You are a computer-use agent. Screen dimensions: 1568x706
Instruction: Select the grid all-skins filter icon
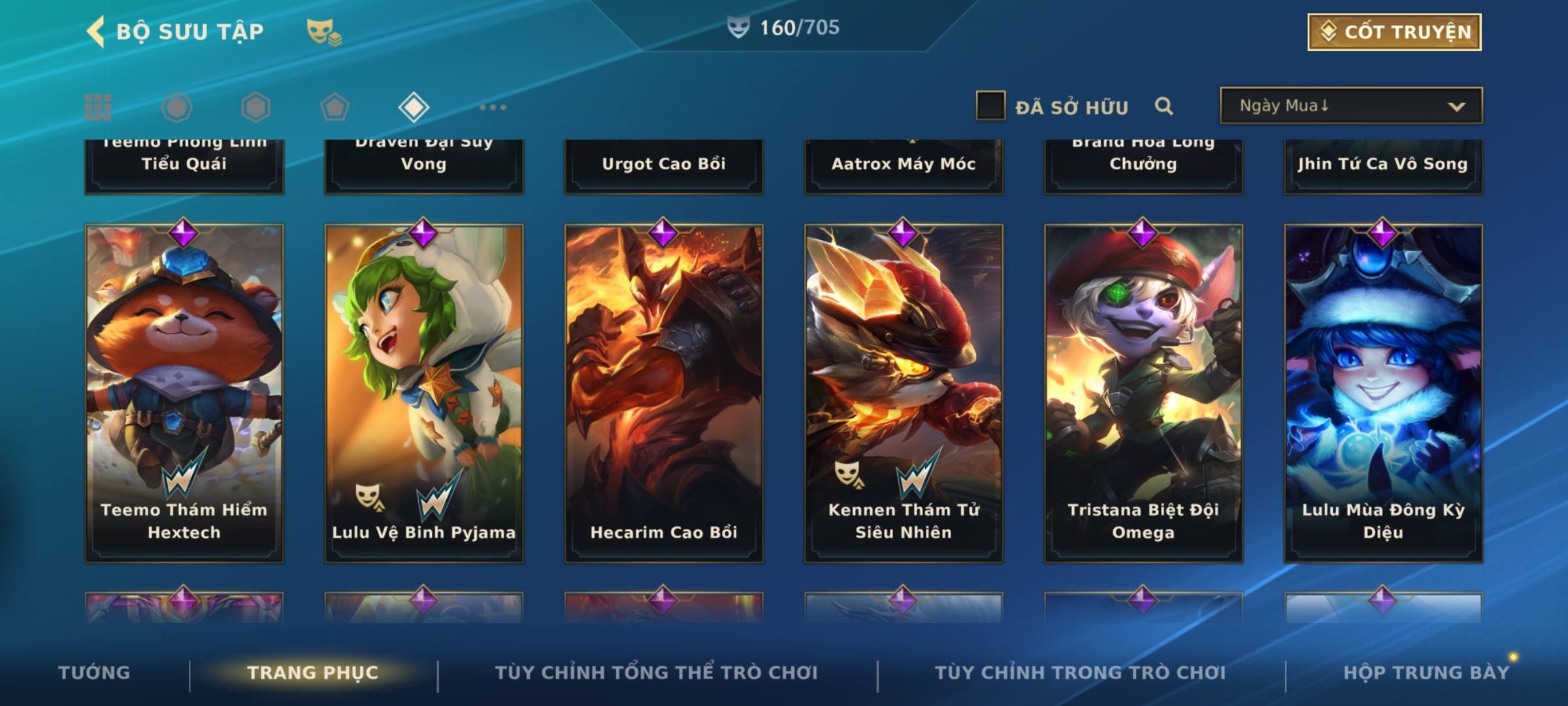coord(98,107)
